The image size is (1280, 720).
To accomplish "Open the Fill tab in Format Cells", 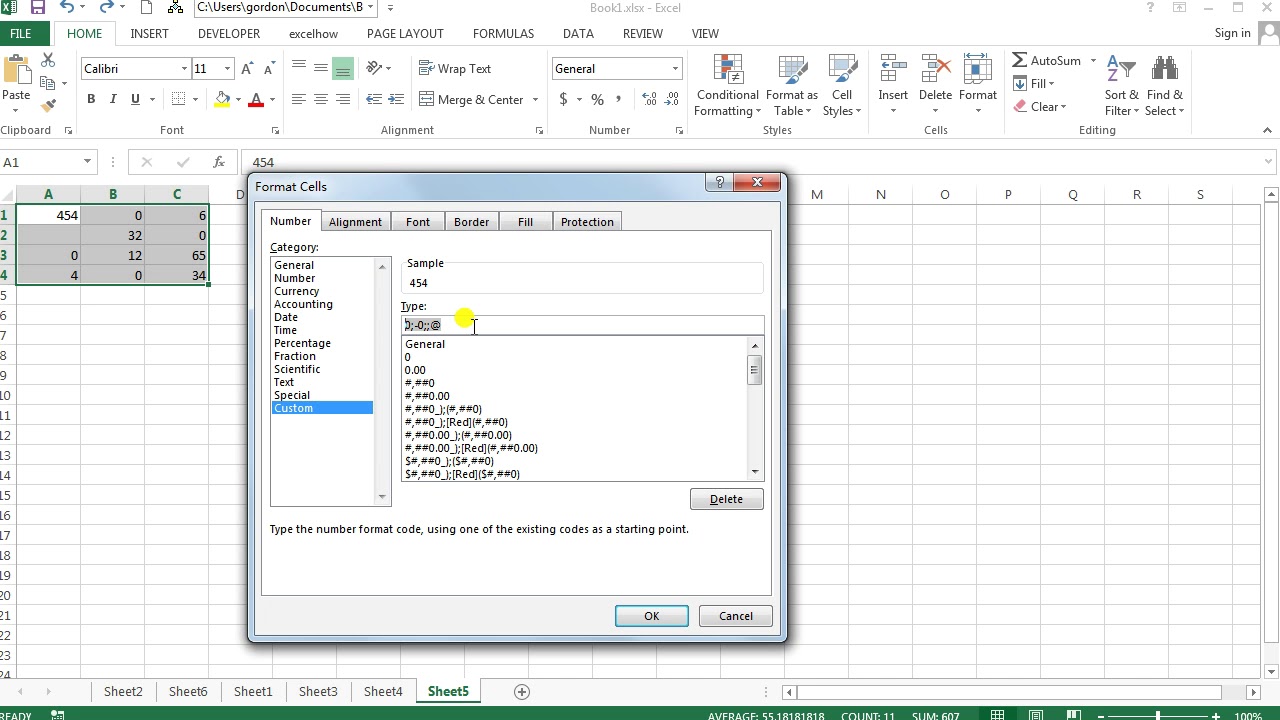I will 525,222.
